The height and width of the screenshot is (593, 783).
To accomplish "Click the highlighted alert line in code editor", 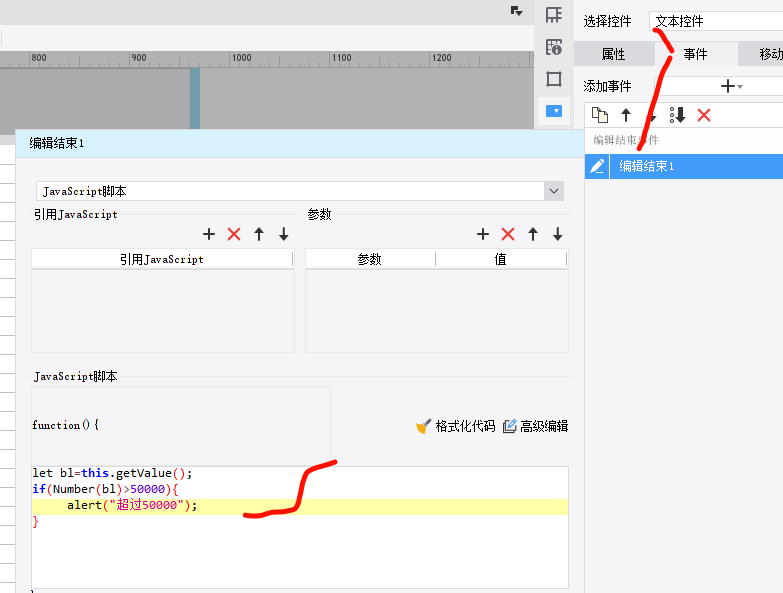I will pyautogui.click(x=300, y=506).
